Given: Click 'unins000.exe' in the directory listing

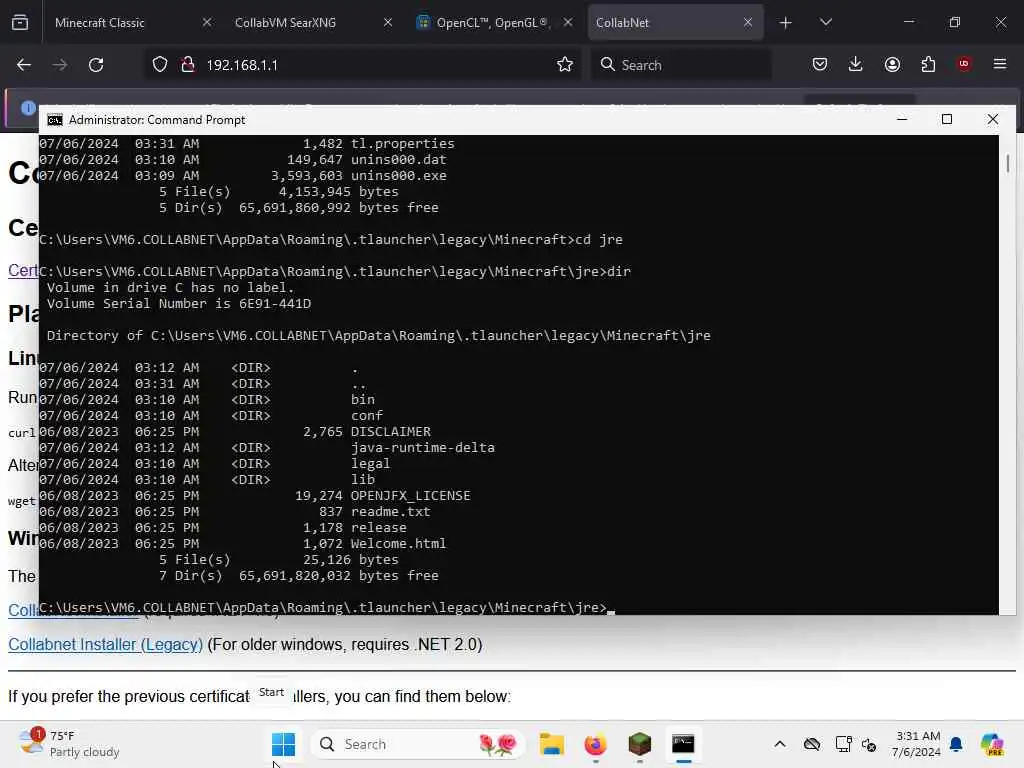Looking at the screenshot, I should [398, 176].
